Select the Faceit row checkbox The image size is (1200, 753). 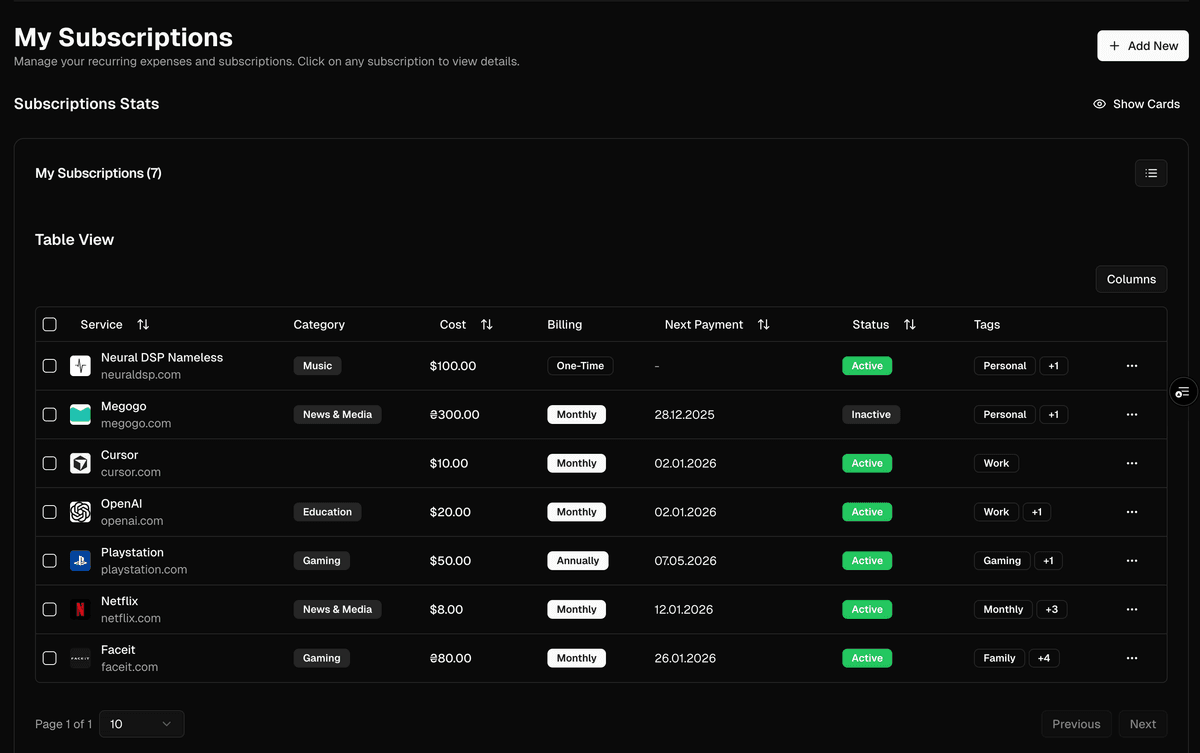point(50,658)
